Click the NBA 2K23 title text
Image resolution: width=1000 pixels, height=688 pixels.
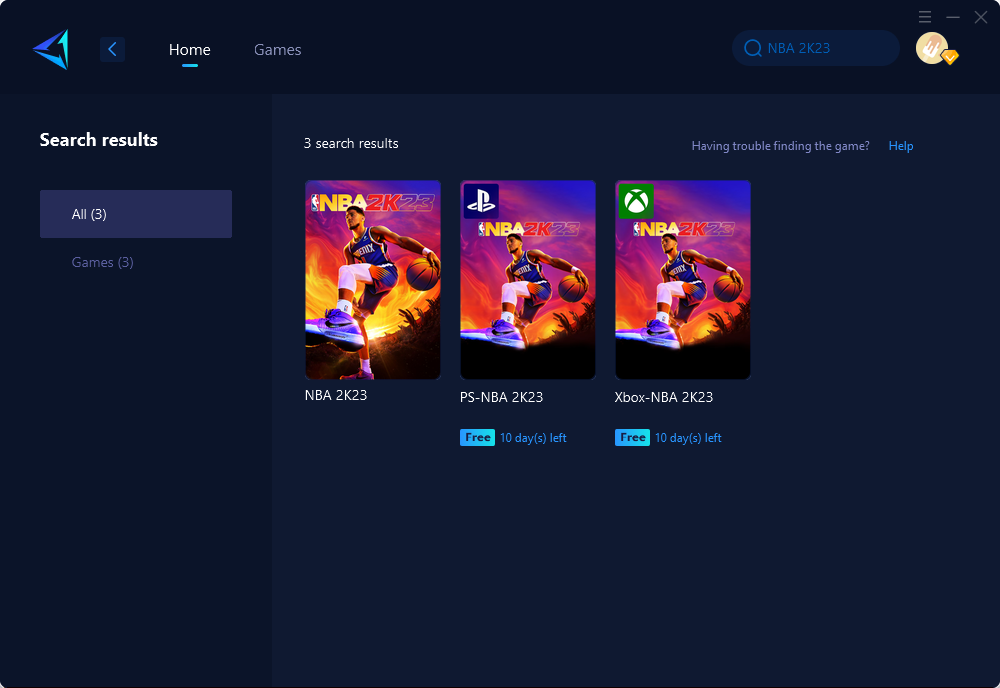click(x=336, y=395)
